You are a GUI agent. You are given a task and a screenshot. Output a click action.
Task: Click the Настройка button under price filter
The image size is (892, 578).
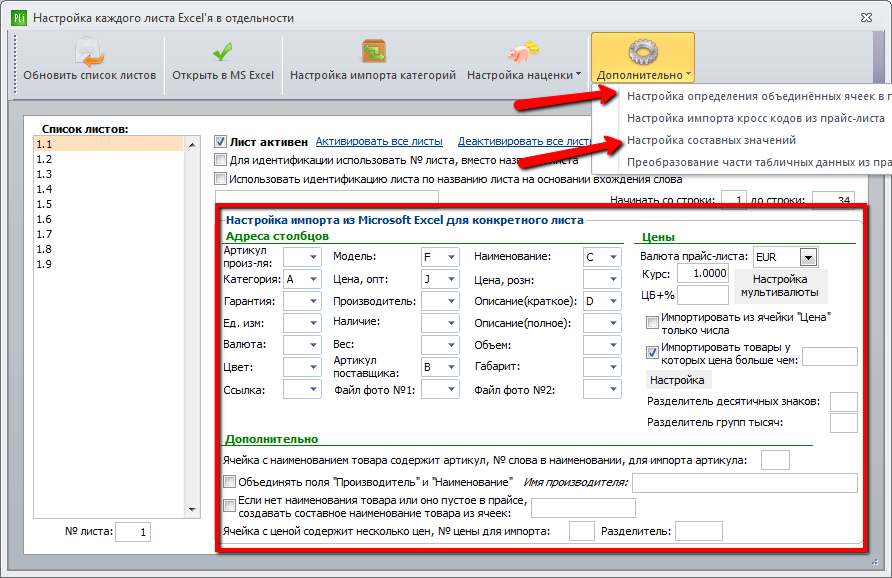677,380
